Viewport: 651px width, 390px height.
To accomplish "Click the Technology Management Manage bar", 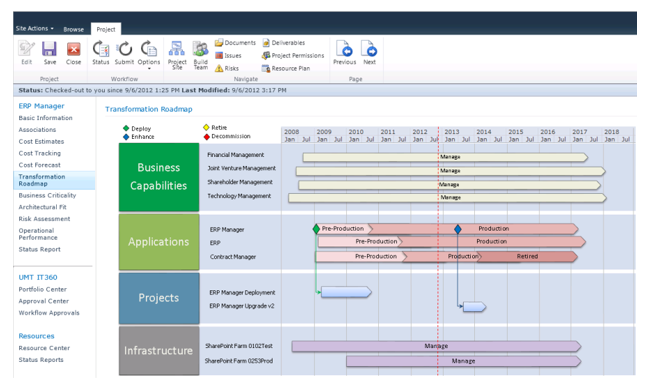I will [x=448, y=198].
